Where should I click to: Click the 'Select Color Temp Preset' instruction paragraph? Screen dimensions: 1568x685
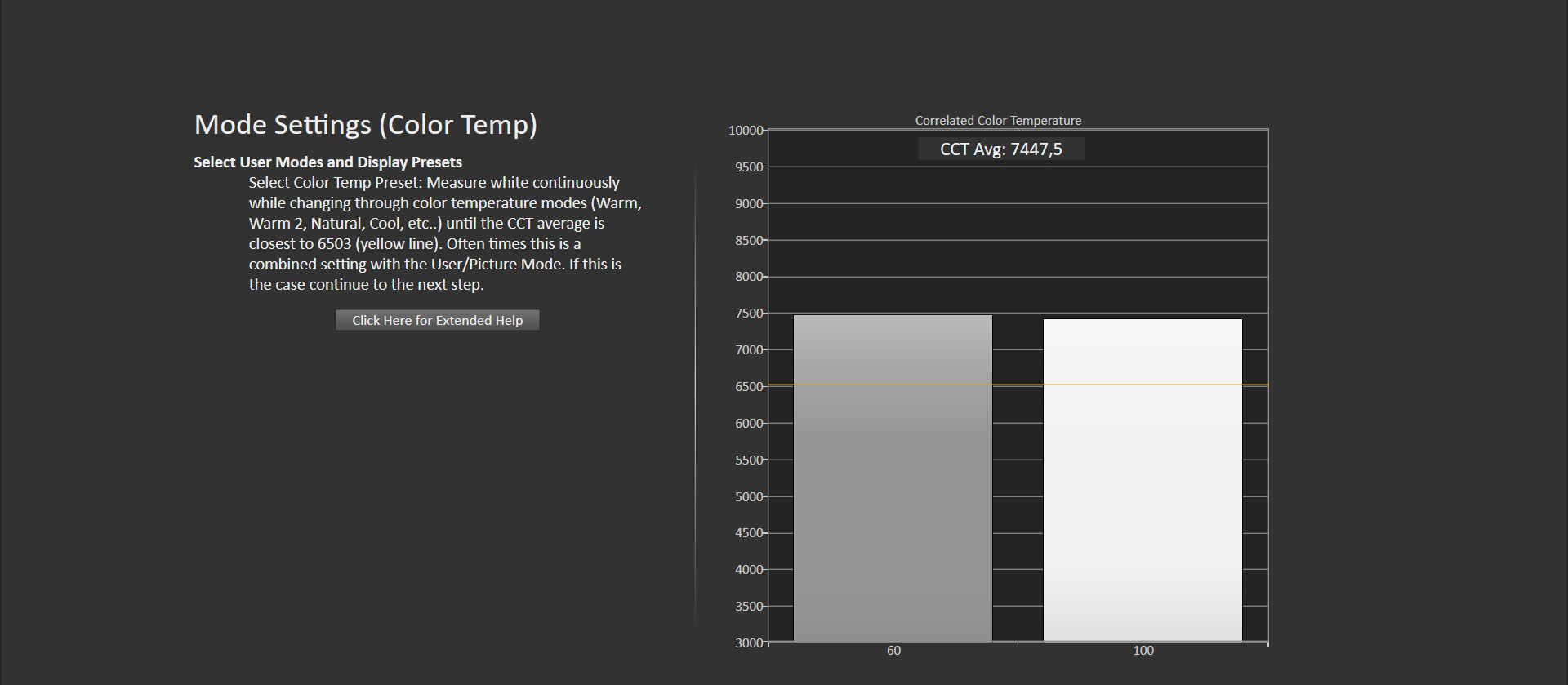coord(445,234)
